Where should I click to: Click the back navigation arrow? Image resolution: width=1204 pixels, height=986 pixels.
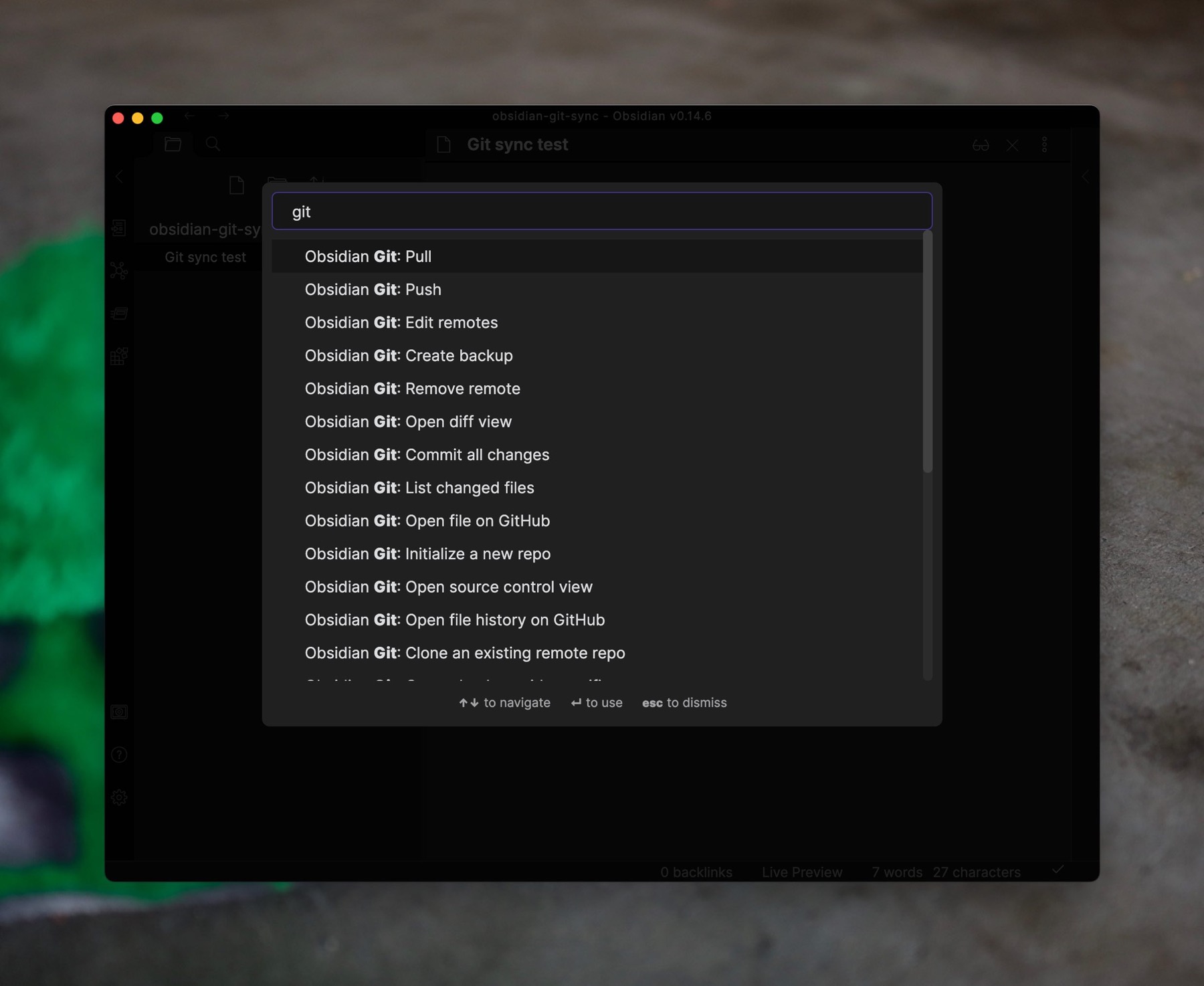tap(190, 116)
